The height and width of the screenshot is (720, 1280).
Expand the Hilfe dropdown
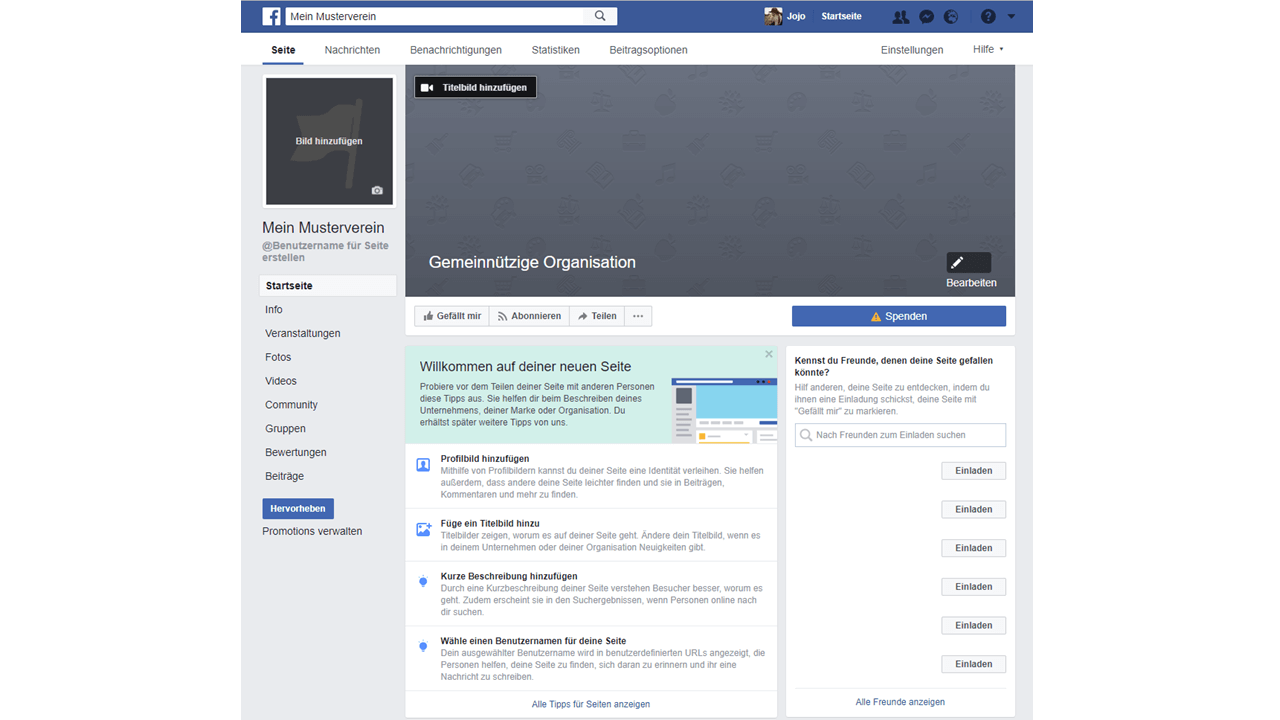coord(988,49)
